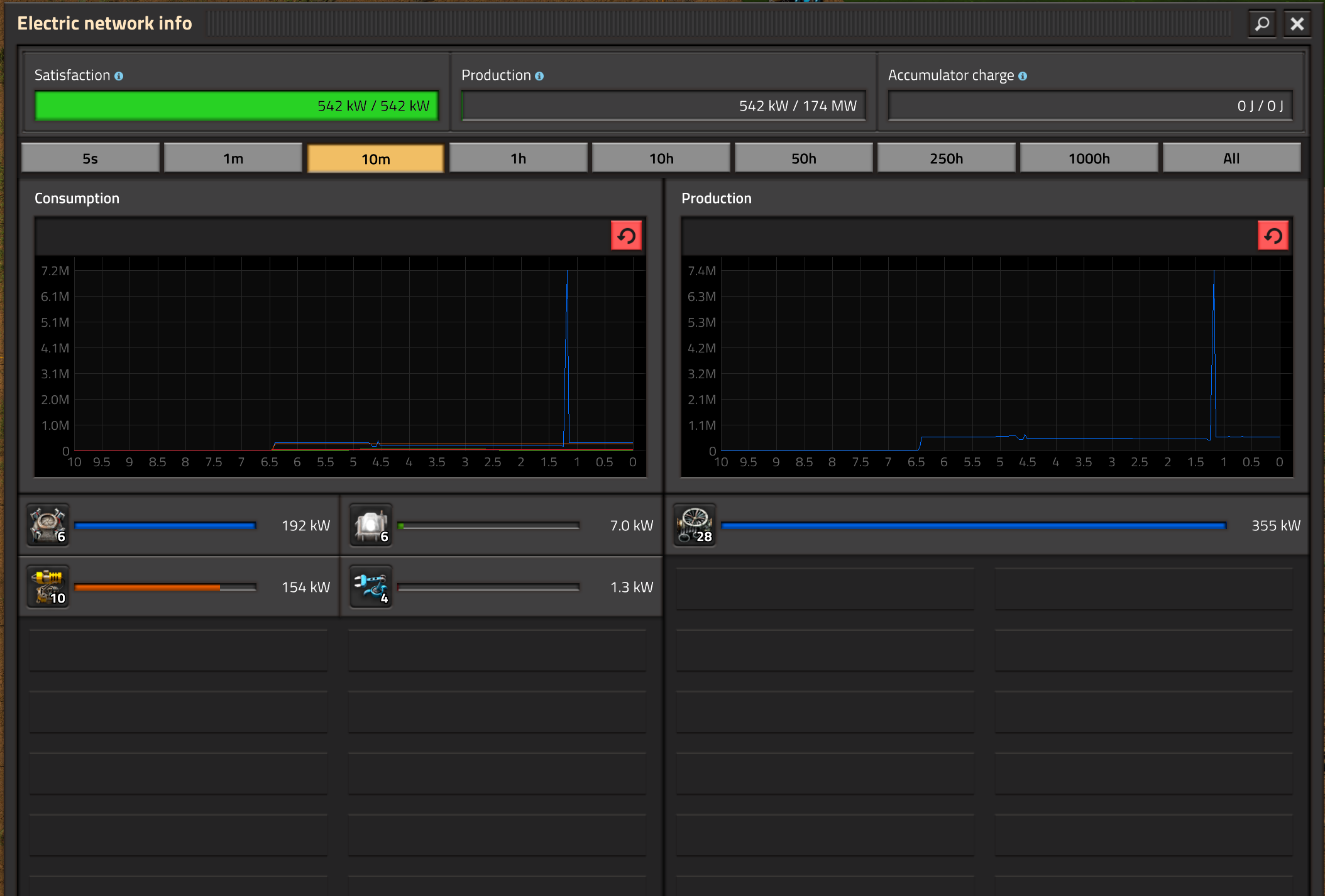The width and height of the screenshot is (1325, 896).
Task: Toggle the inserter consumer icon showing 4
Action: point(371,587)
